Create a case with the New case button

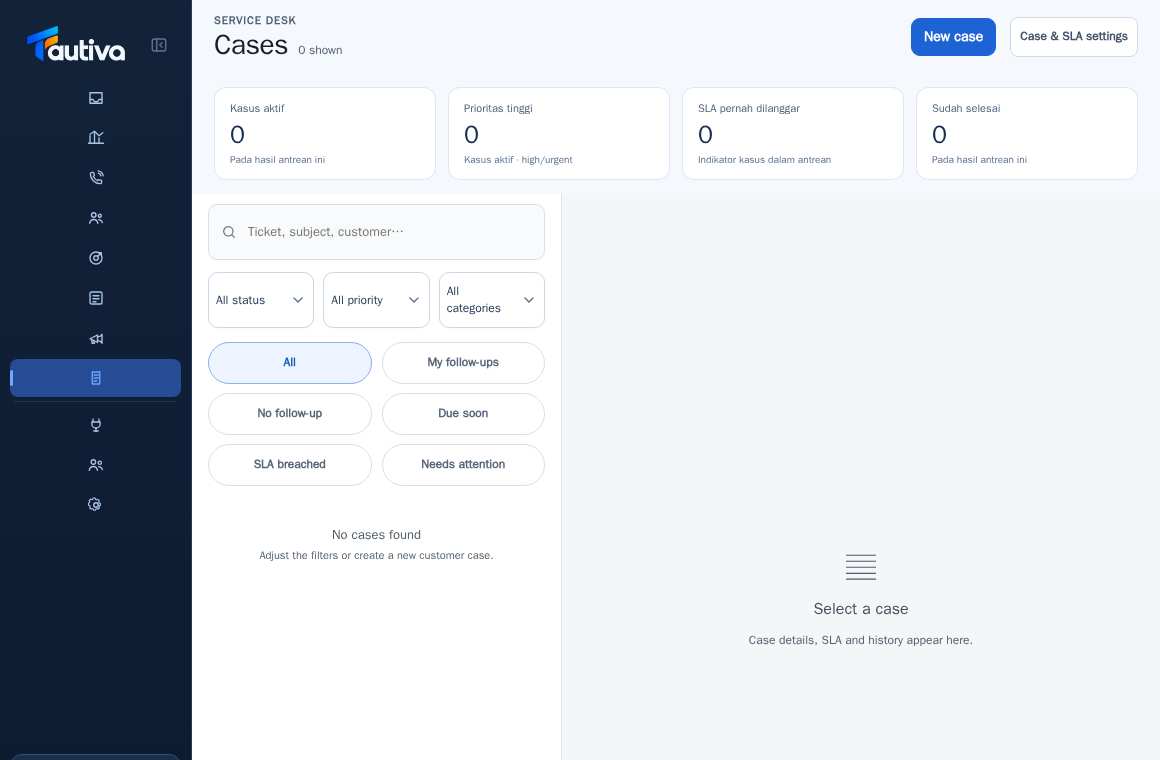pyautogui.click(x=953, y=37)
